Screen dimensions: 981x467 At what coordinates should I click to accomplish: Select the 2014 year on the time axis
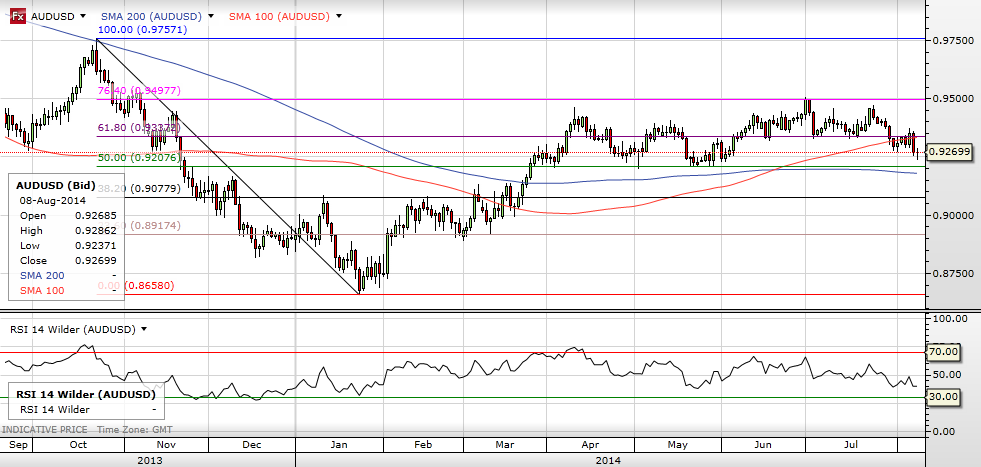click(608, 458)
